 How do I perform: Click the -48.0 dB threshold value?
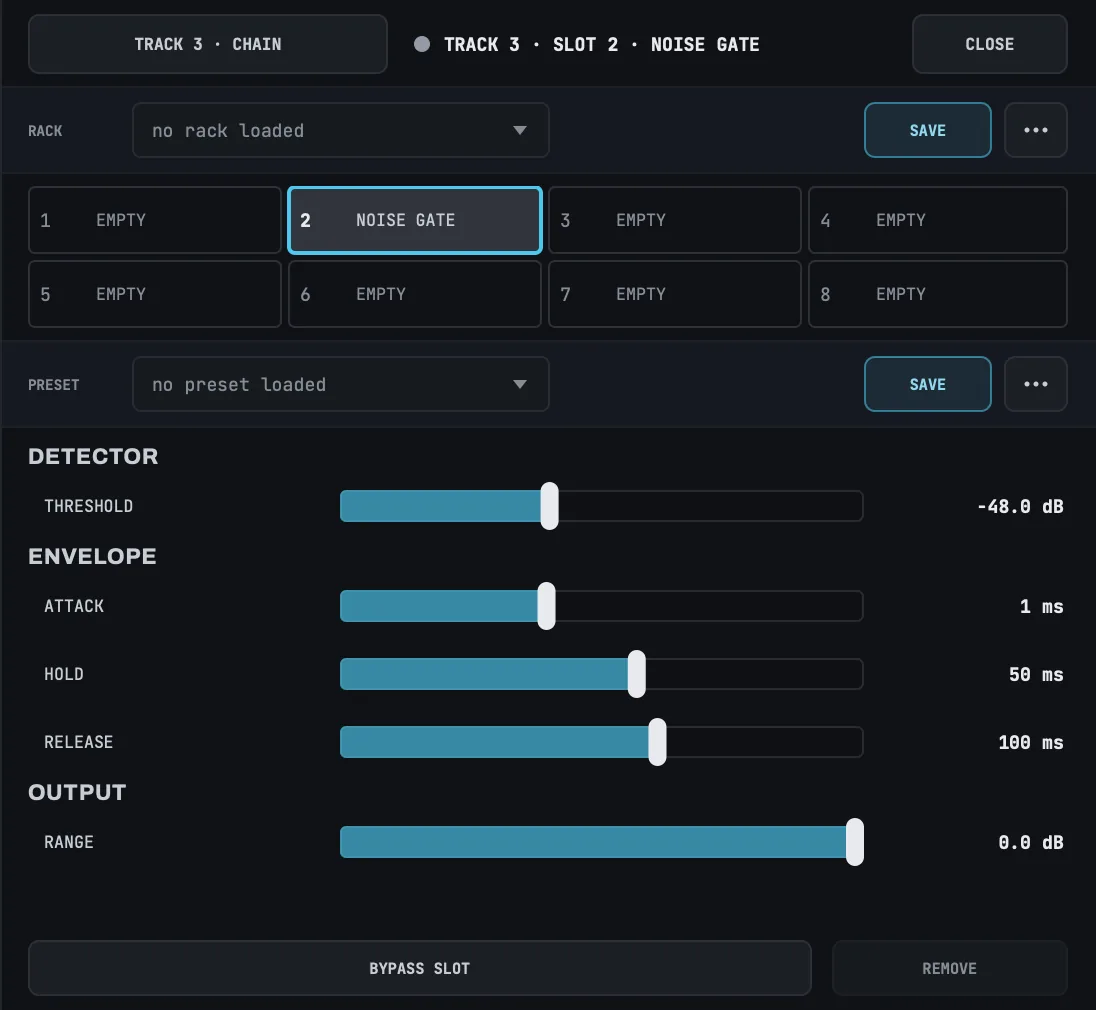coord(1020,507)
